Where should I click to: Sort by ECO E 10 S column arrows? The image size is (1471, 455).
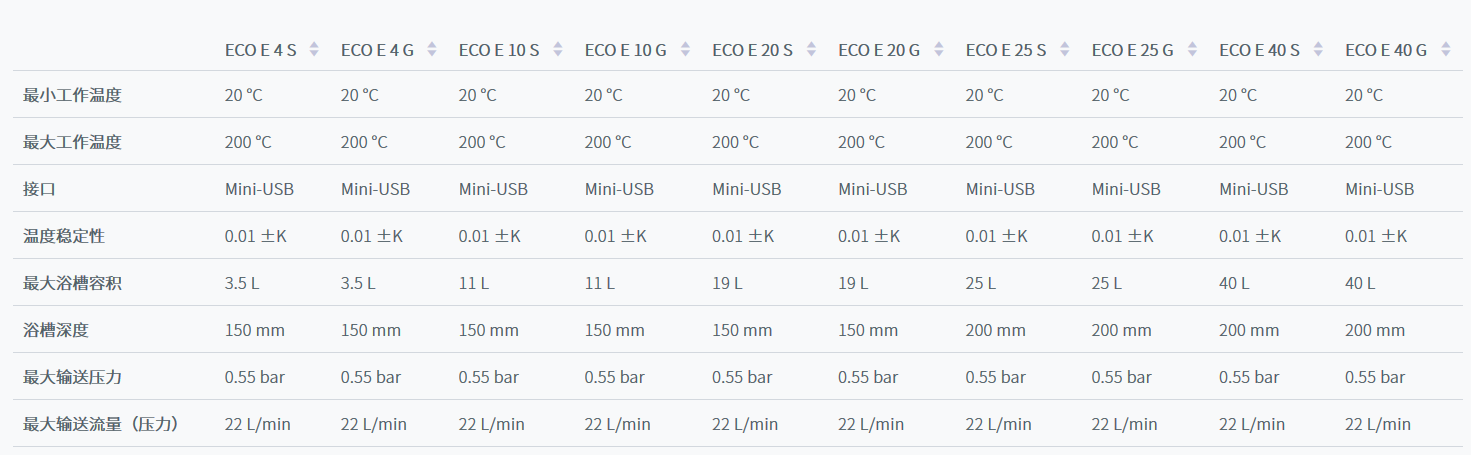click(558, 49)
